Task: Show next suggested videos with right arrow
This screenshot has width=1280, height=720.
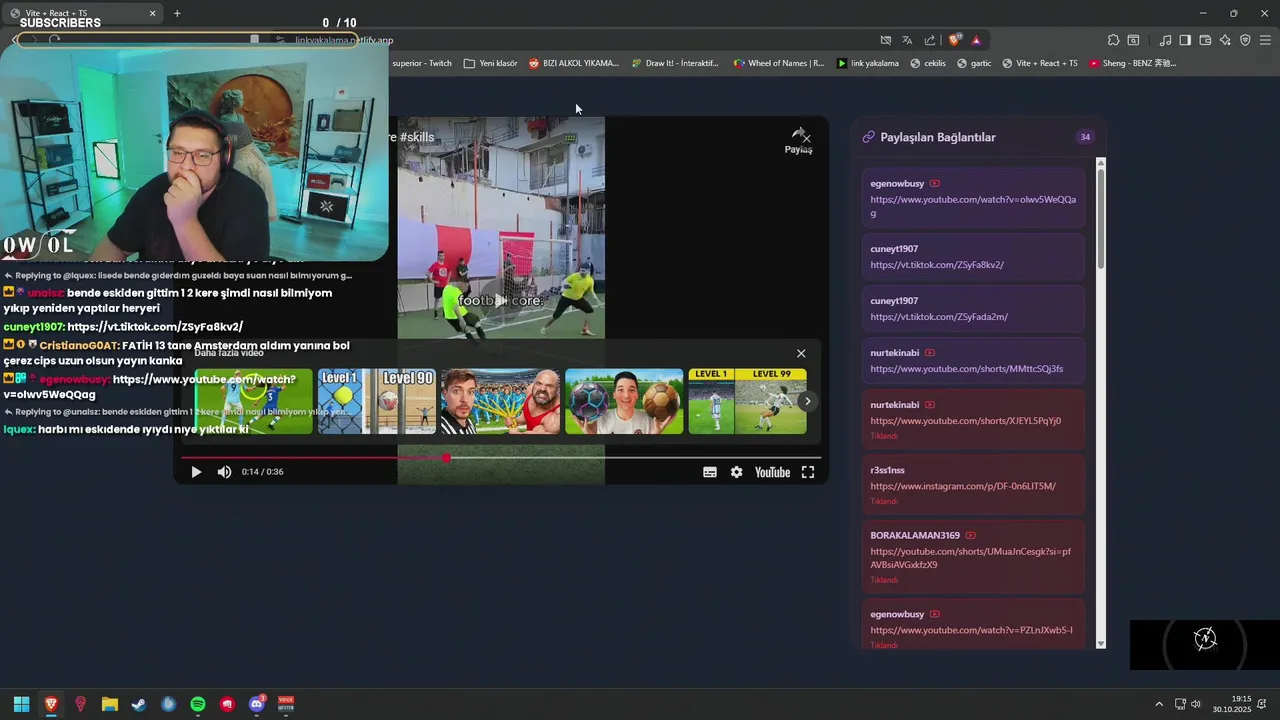Action: [808, 401]
